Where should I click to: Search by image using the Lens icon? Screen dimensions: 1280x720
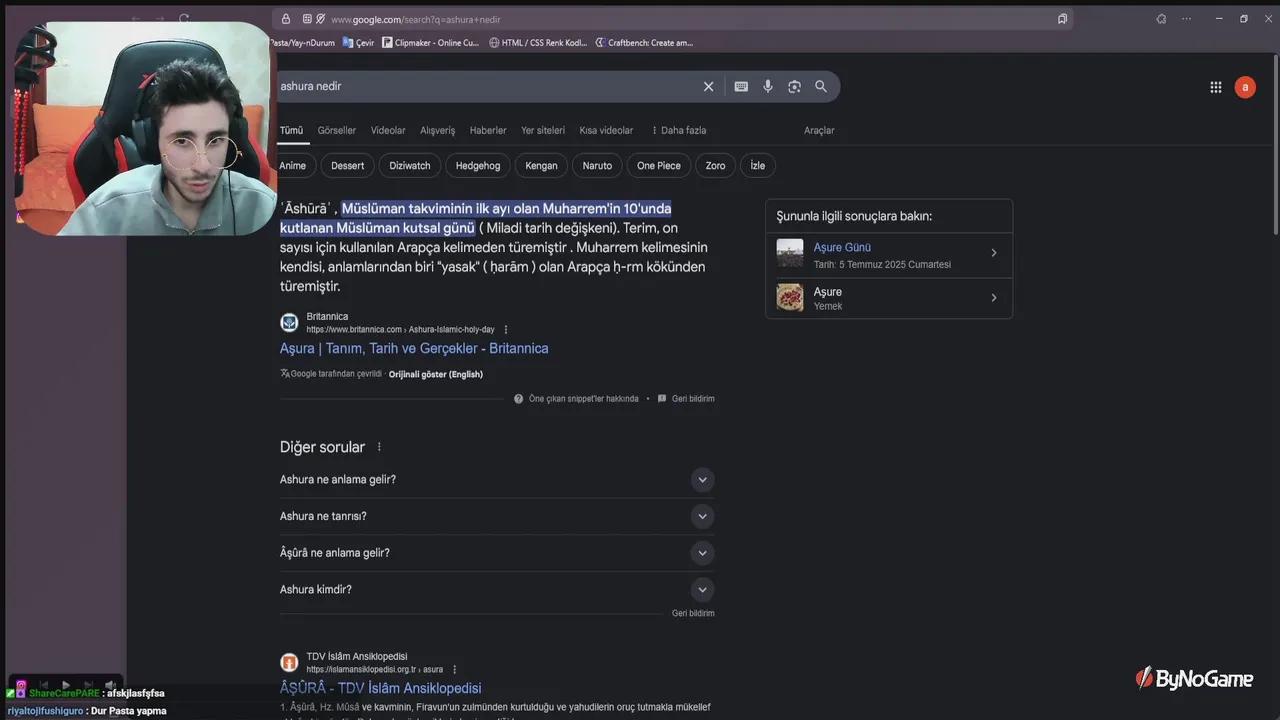[794, 87]
